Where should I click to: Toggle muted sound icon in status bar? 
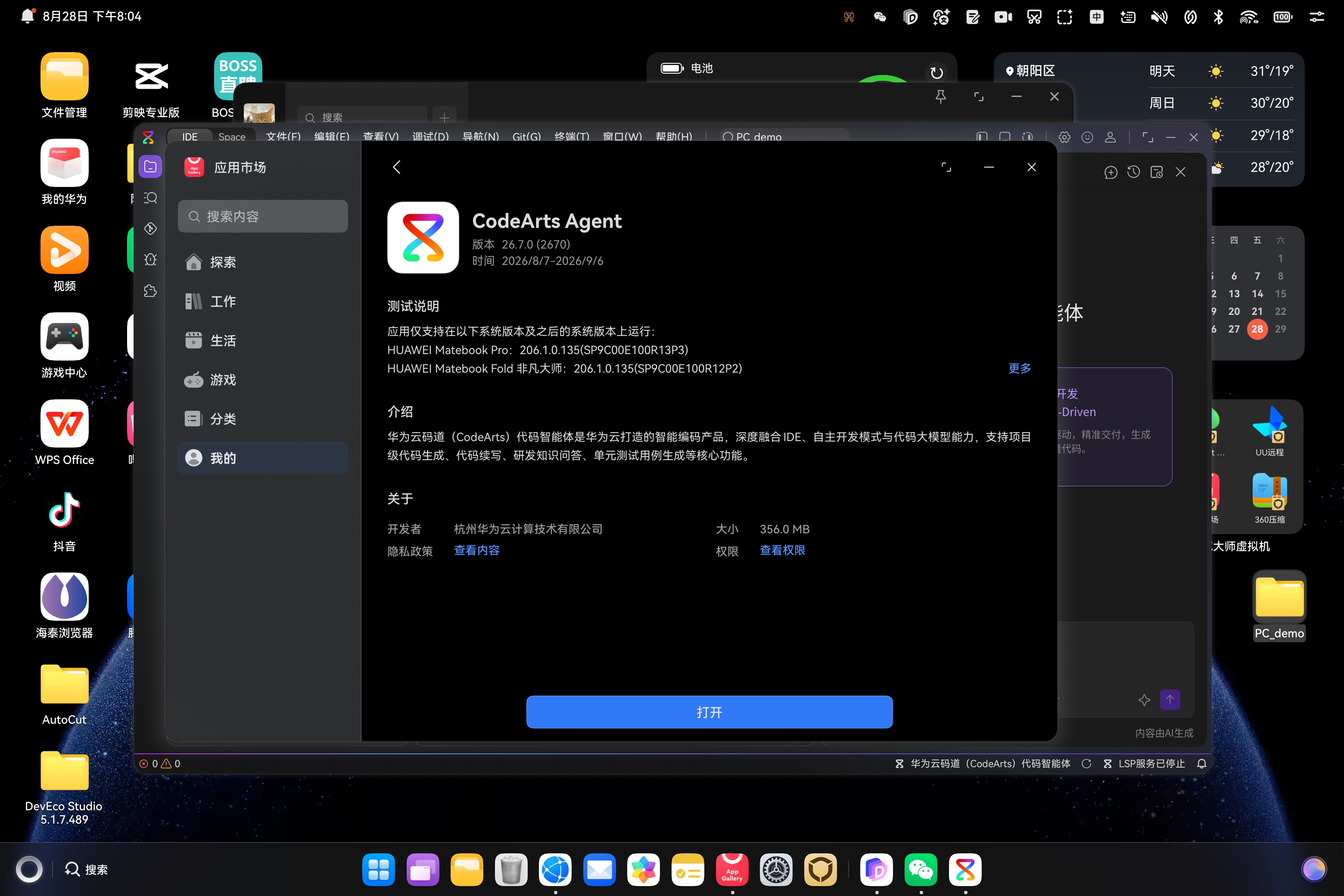click(1160, 17)
